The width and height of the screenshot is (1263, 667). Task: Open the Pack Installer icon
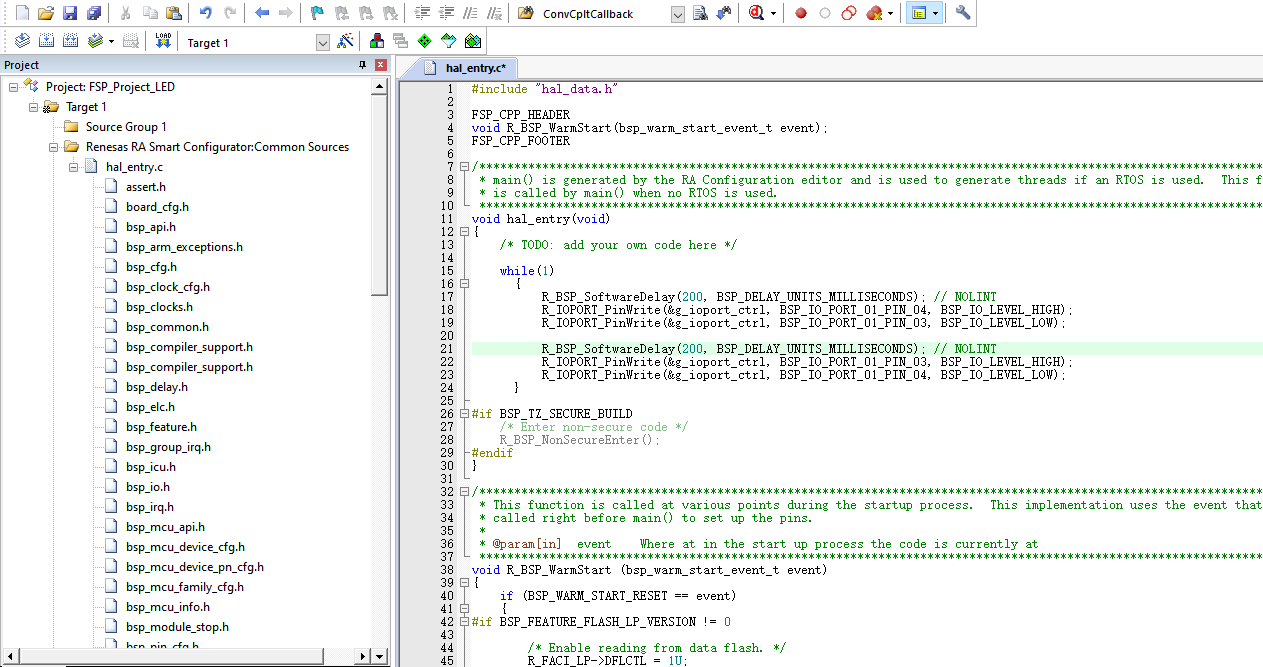pos(473,41)
